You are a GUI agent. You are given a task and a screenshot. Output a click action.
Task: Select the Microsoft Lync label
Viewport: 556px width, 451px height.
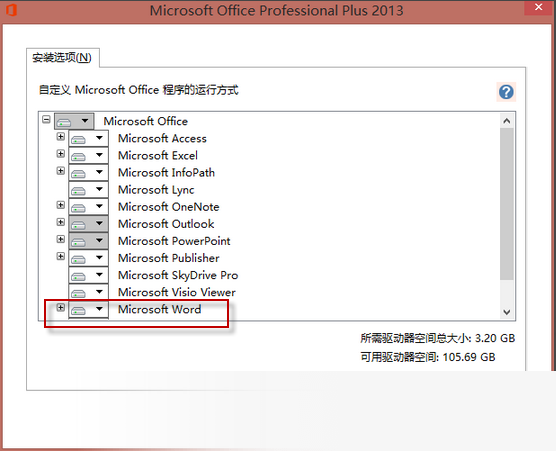156,190
